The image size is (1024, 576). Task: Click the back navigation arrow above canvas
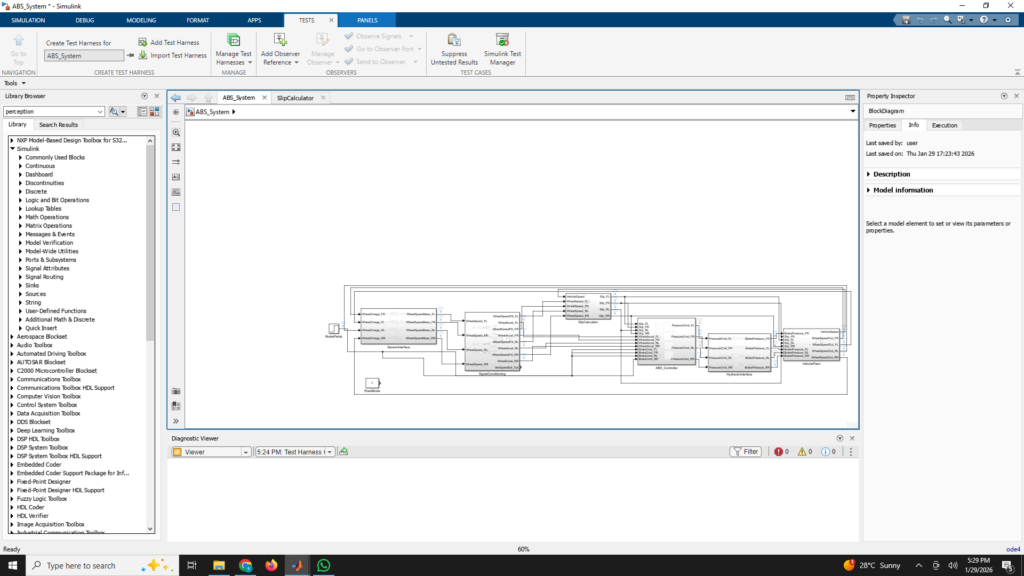(176, 98)
